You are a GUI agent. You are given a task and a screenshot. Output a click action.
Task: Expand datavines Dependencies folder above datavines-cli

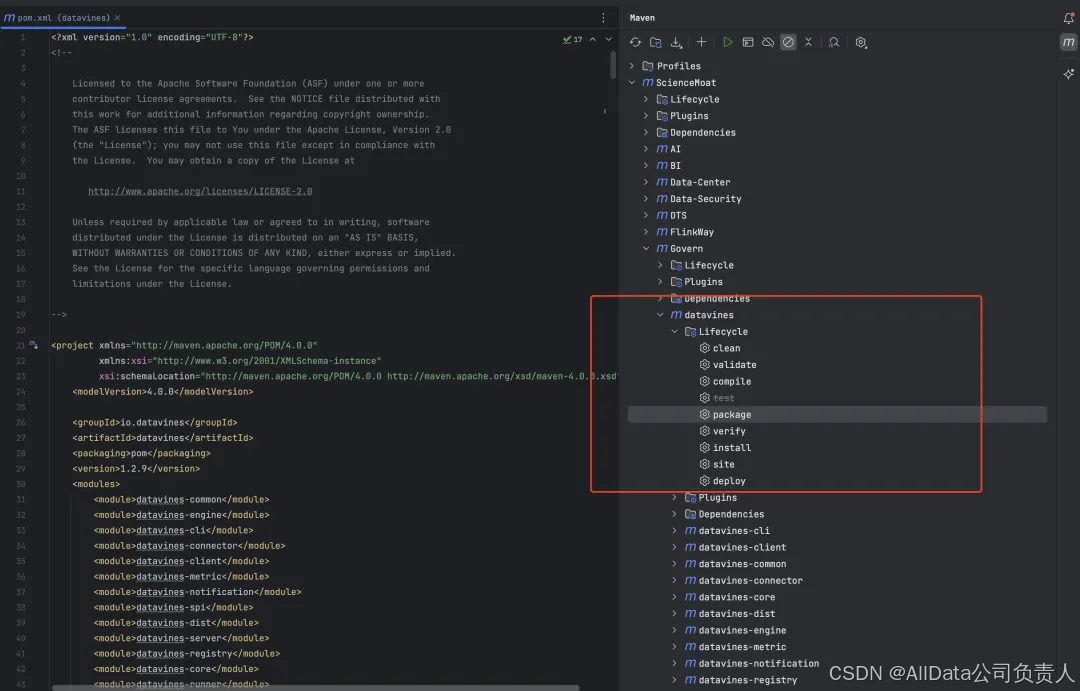click(x=675, y=514)
